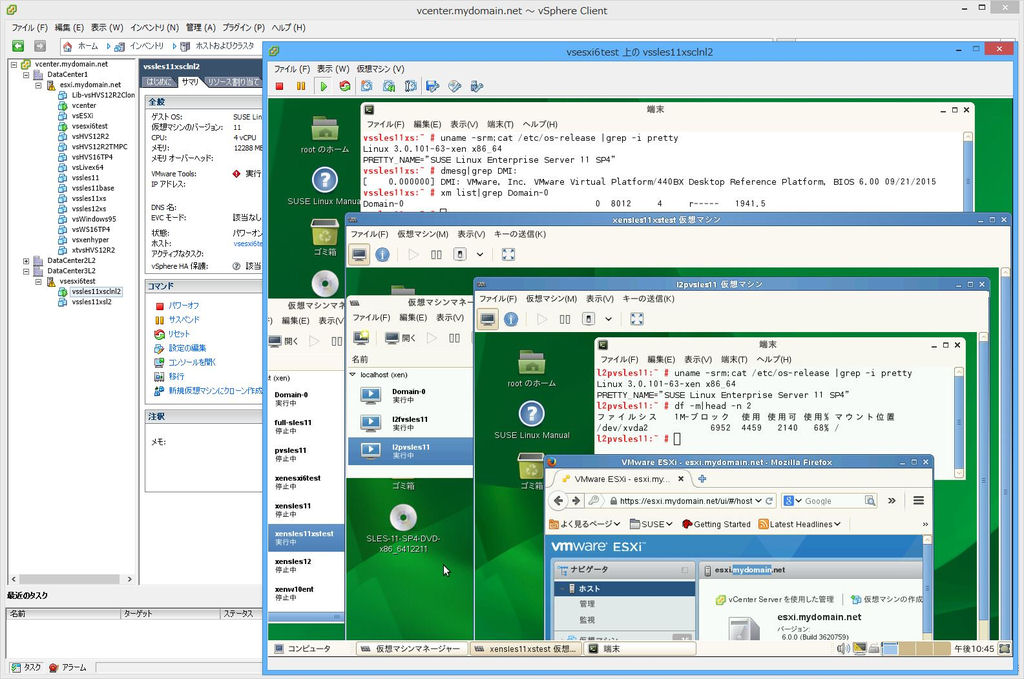Toggle pause in the xensles11xstest VM window
Screen dimensions: 1024x679
(x=436, y=255)
